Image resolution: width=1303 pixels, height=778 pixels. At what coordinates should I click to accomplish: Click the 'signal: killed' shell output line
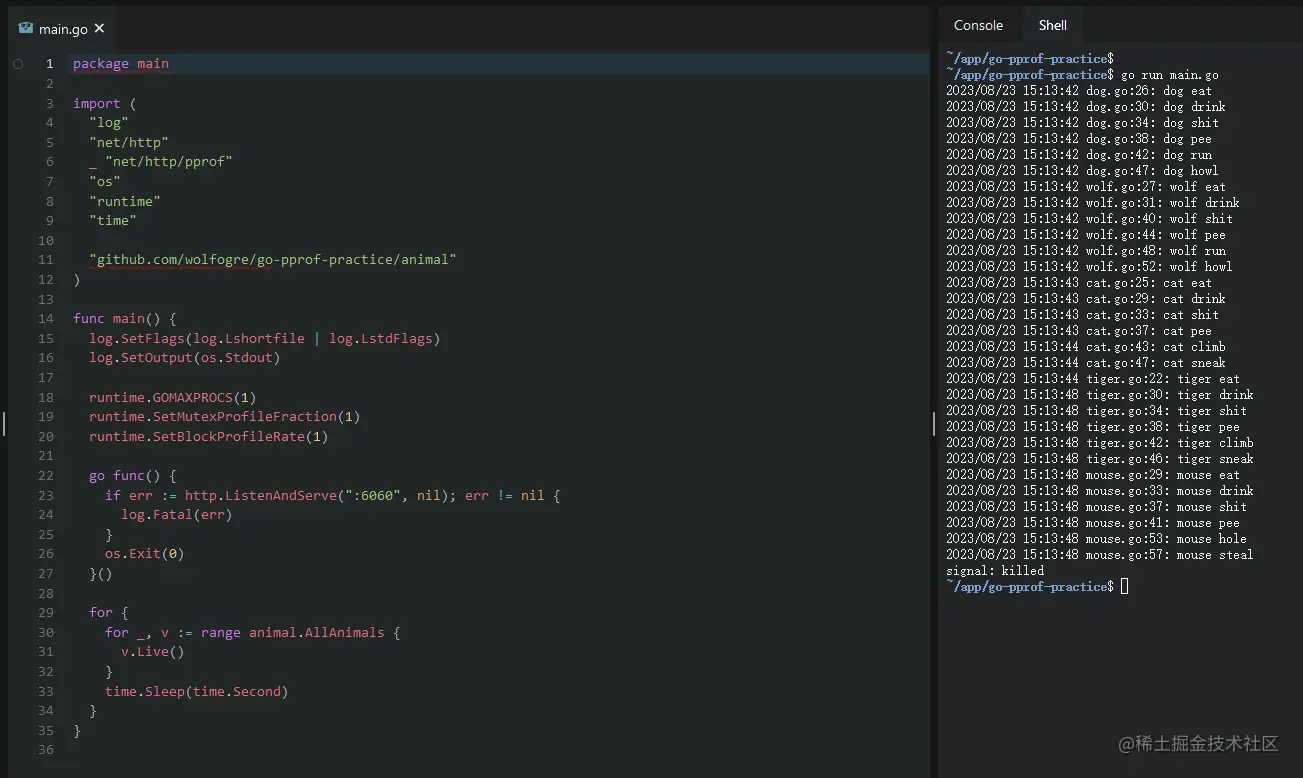pyautogui.click(x=995, y=571)
